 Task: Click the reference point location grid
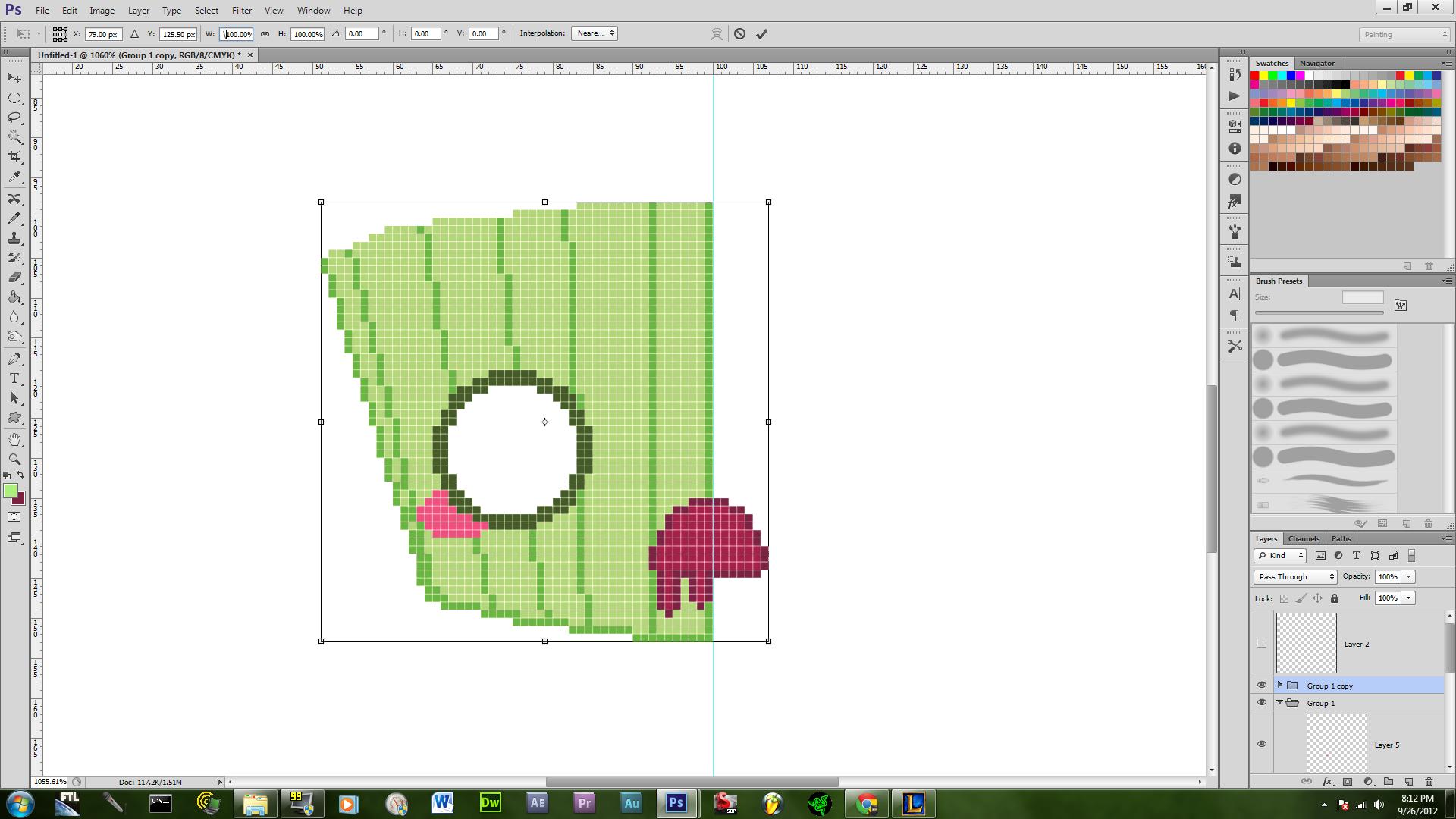click(x=60, y=34)
